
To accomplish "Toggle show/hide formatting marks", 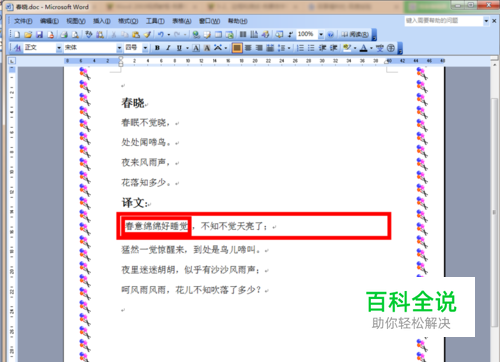I will click(x=290, y=34).
